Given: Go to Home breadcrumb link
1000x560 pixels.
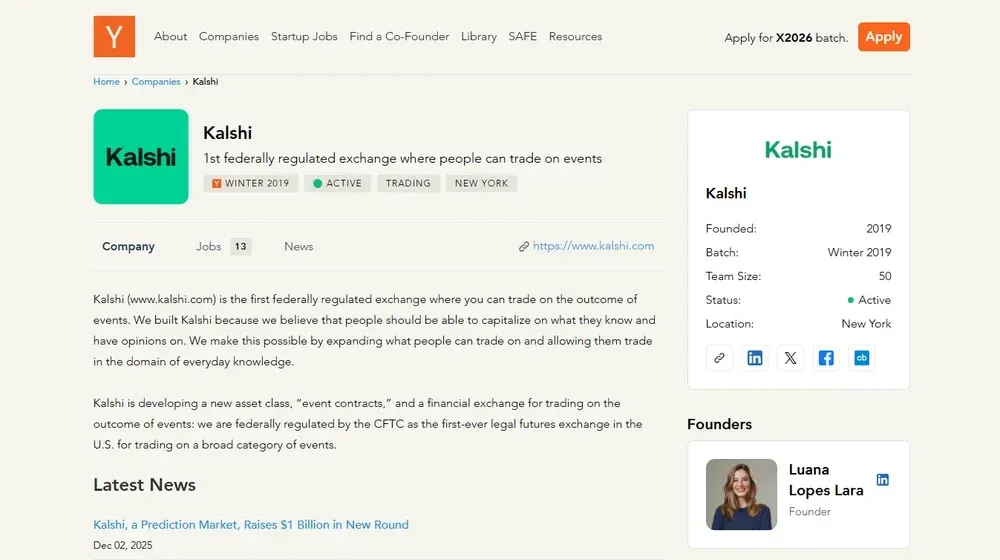Looking at the screenshot, I should tap(107, 82).
